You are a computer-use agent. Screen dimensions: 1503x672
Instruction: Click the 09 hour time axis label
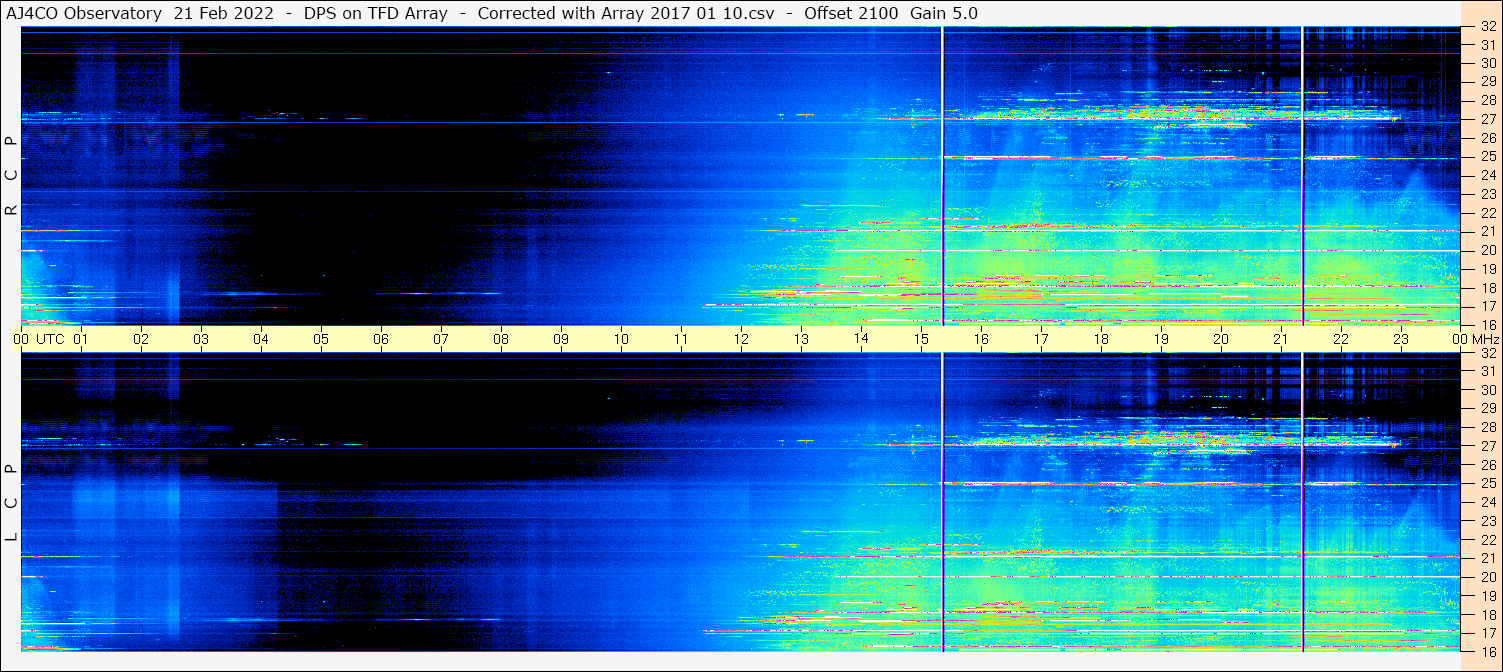coord(561,339)
